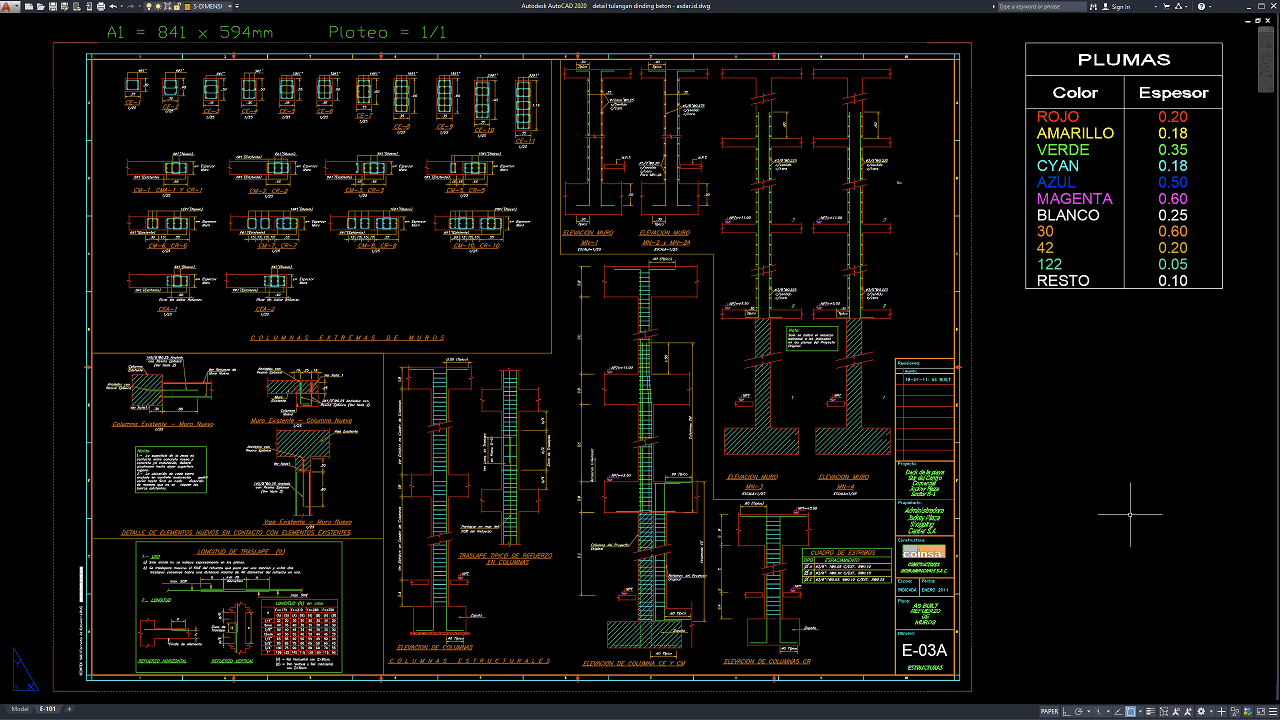Open the AutoCAD application menu logo

point(6,6)
